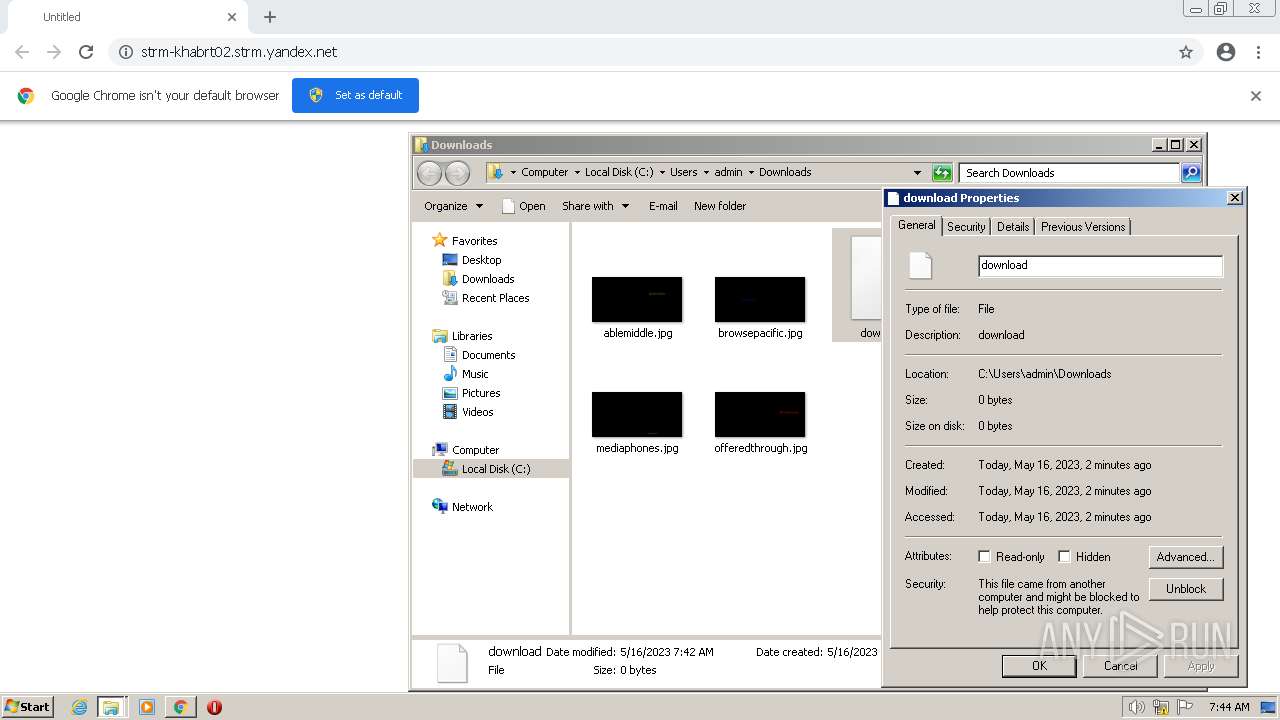Dismiss the default browser notification bar
Screen dimensions: 1280x720
tap(1256, 96)
